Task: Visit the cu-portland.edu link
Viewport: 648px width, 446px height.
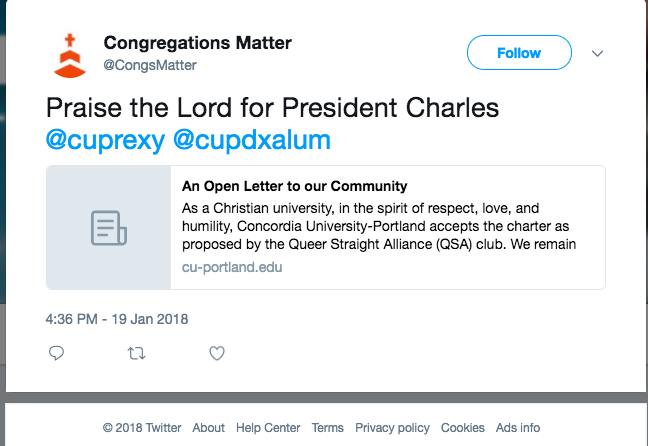Action: click(x=232, y=267)
